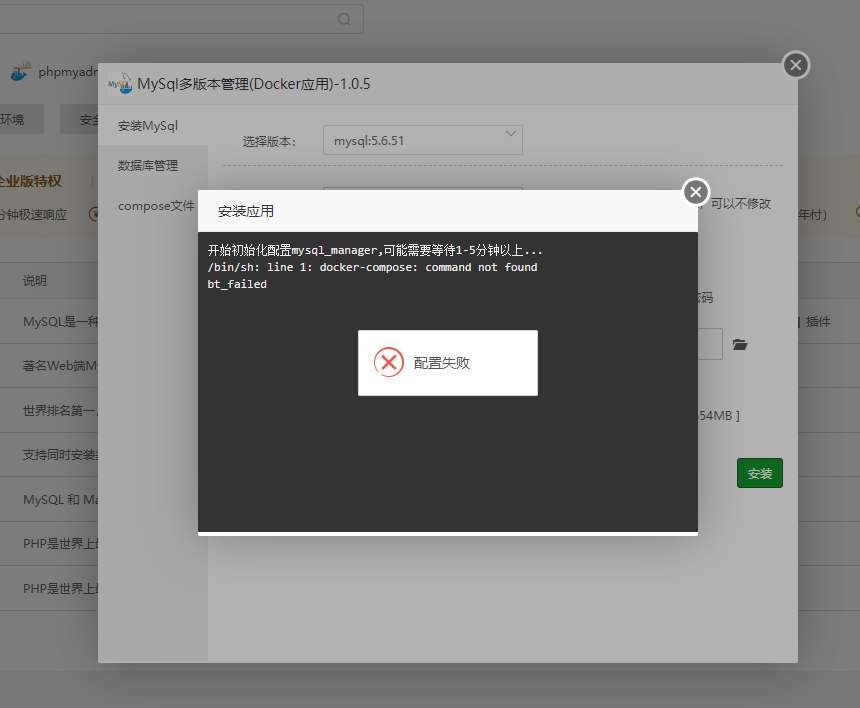Click the red error icon beside 配置失败

coord(388,363)
